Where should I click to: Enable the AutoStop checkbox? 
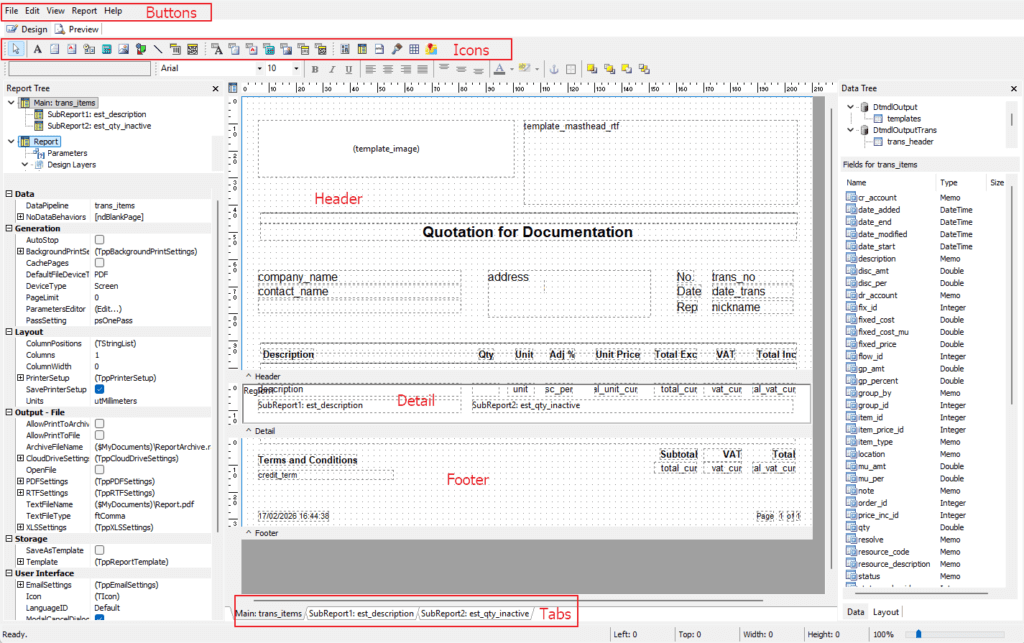[x=99, y=240]
